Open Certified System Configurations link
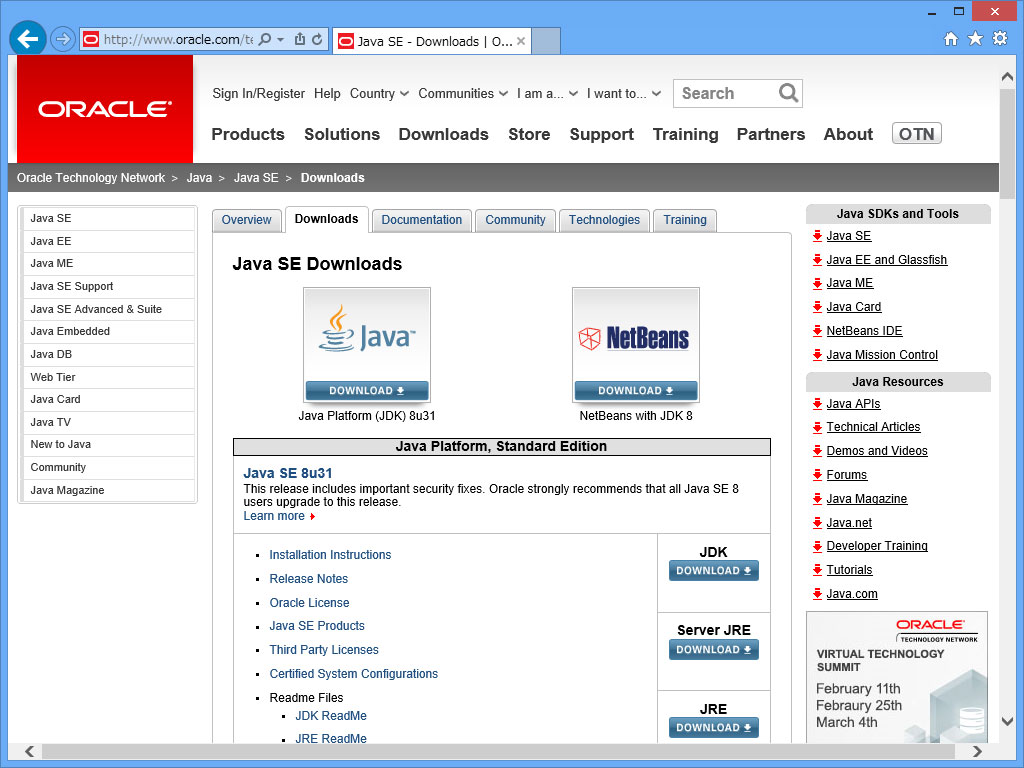 pyautogui.click(x=354, y=673)
